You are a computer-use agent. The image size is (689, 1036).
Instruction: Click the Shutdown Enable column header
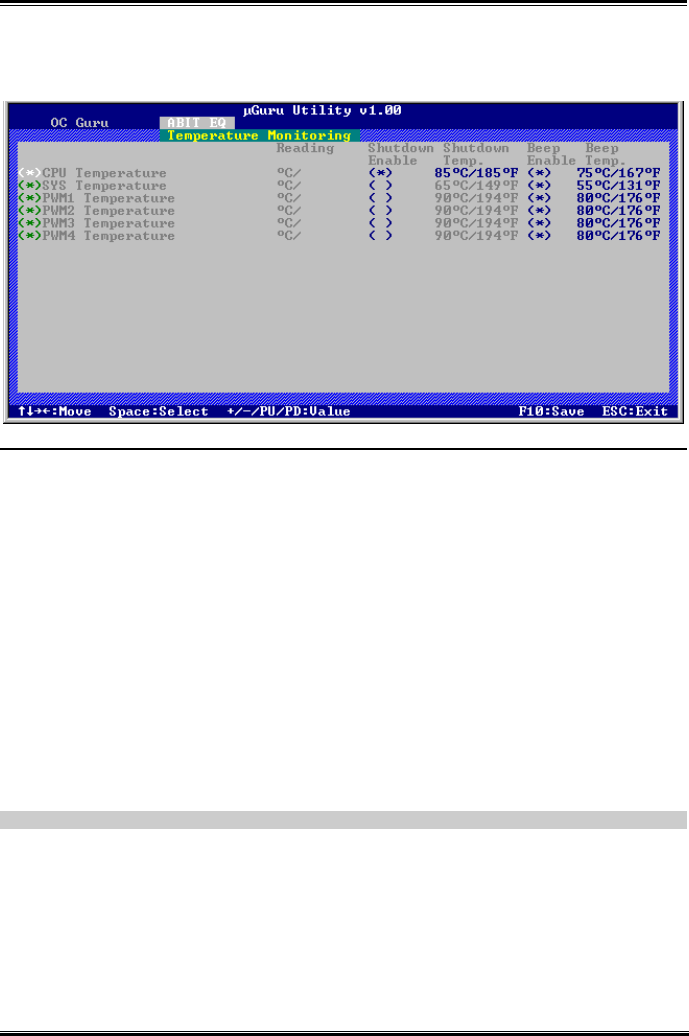coord(400,155)
